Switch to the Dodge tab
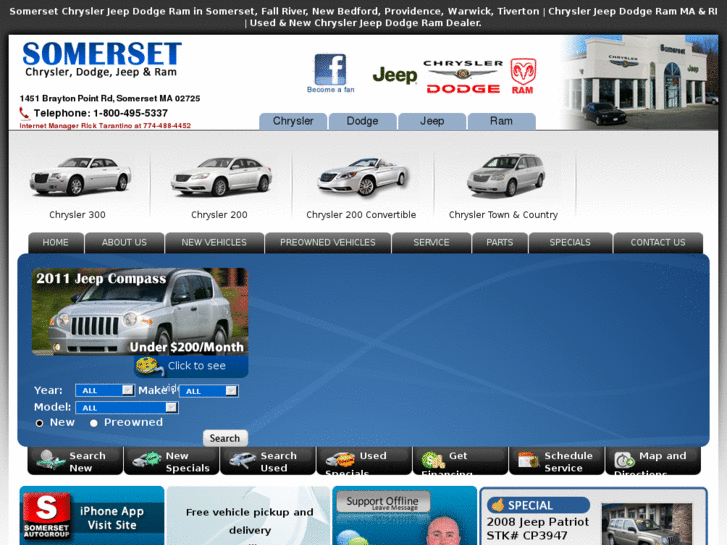The height and width of the screenshot is (545, 727). click(x=363, y=121)
